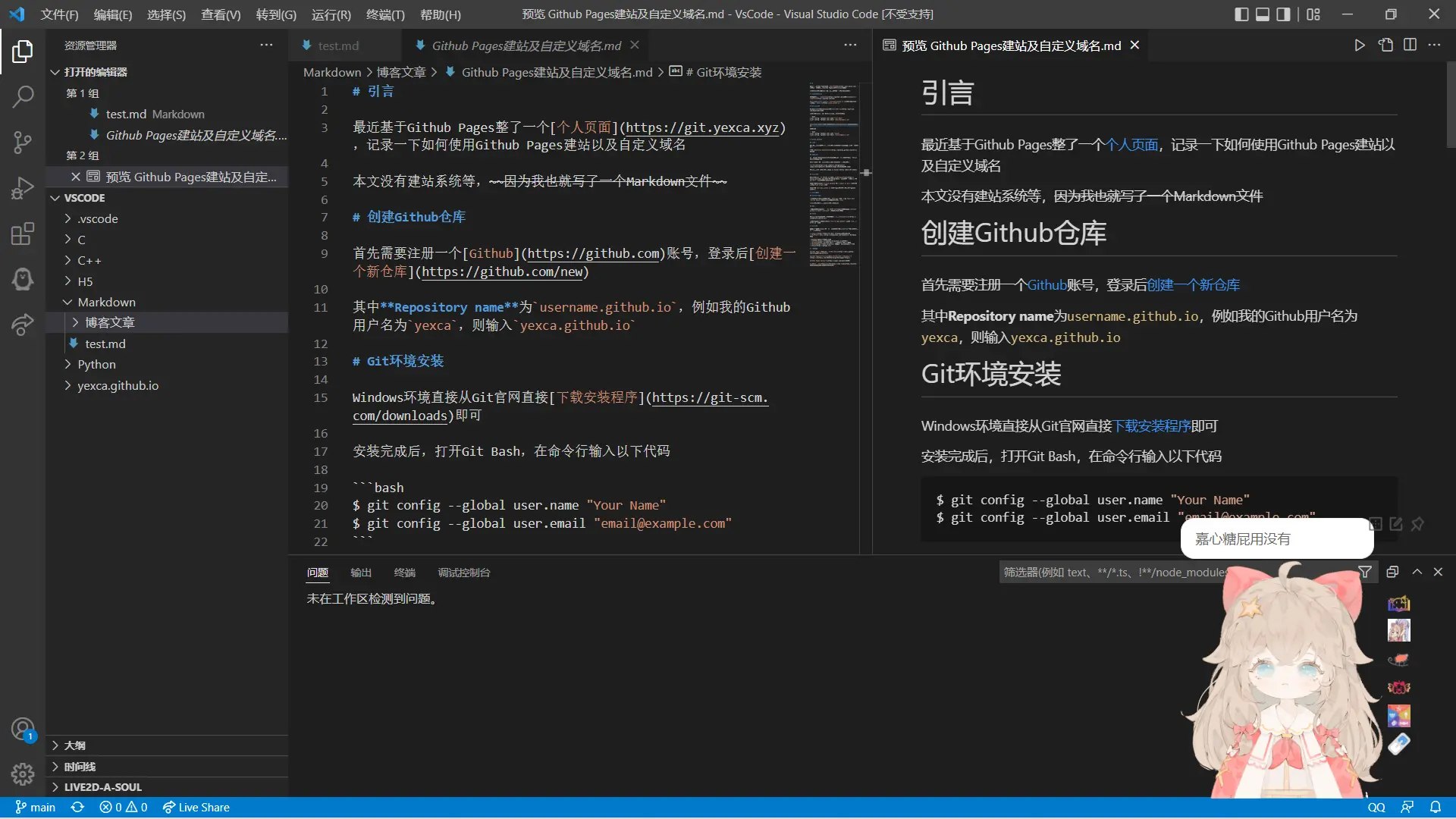Switch to the 调试控制台 panel tab
1456x819 pixels.
pyautogui.click(x=463, y=573)
